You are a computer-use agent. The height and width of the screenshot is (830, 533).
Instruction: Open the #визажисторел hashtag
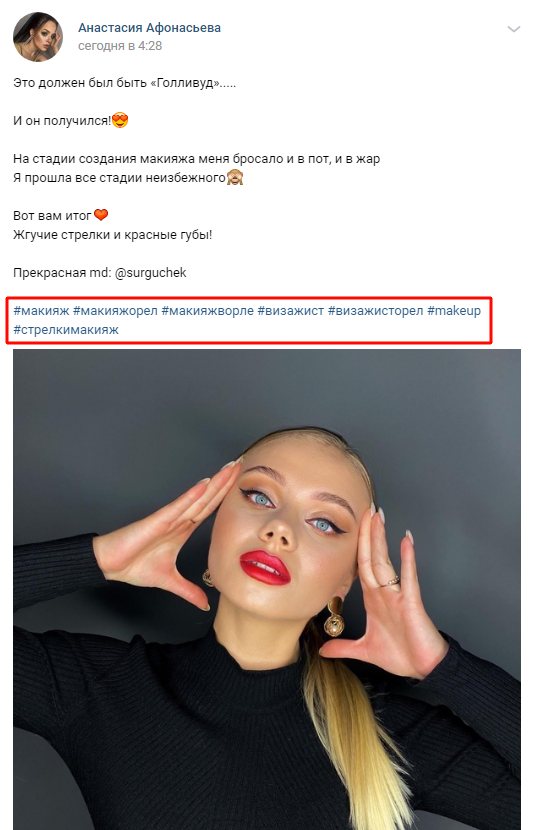375,311
